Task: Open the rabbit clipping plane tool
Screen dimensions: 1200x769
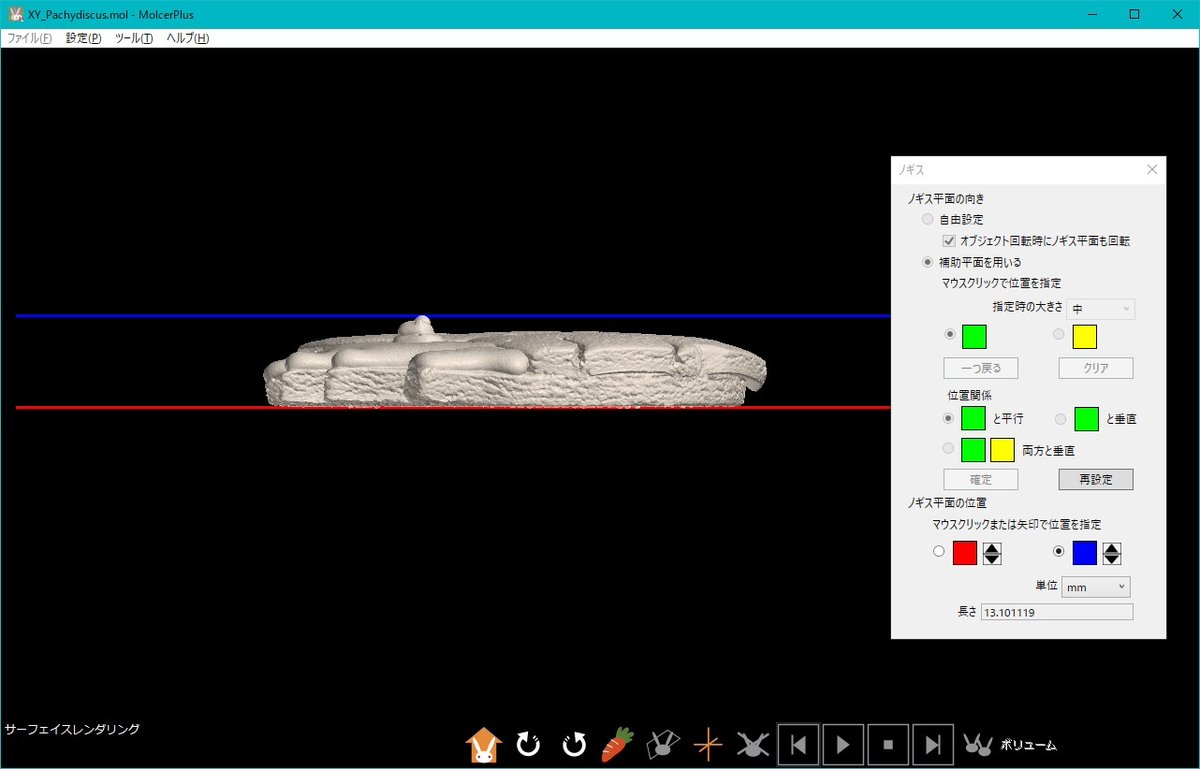Action: 662,744
